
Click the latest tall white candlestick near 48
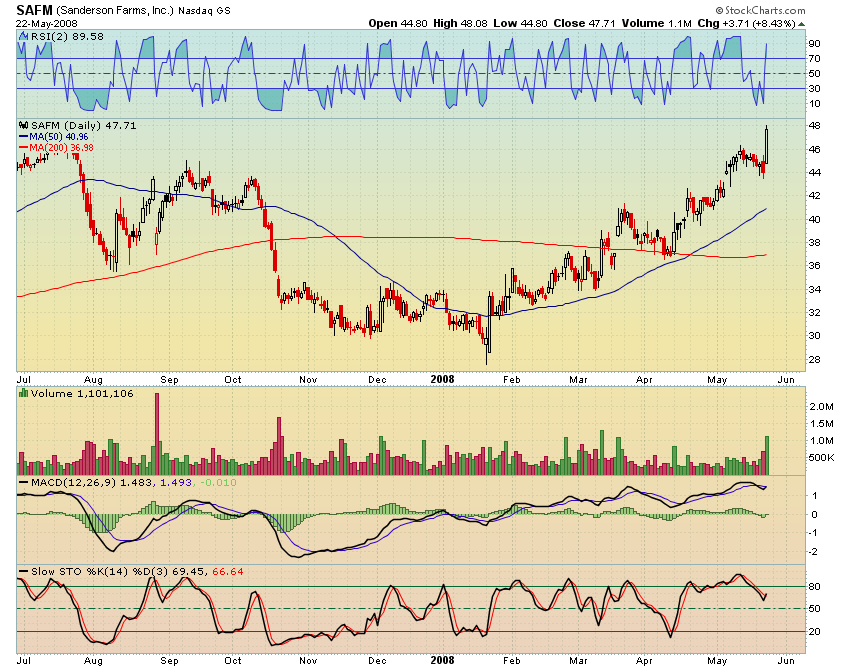pyautogui.click(x=767, y=145)
